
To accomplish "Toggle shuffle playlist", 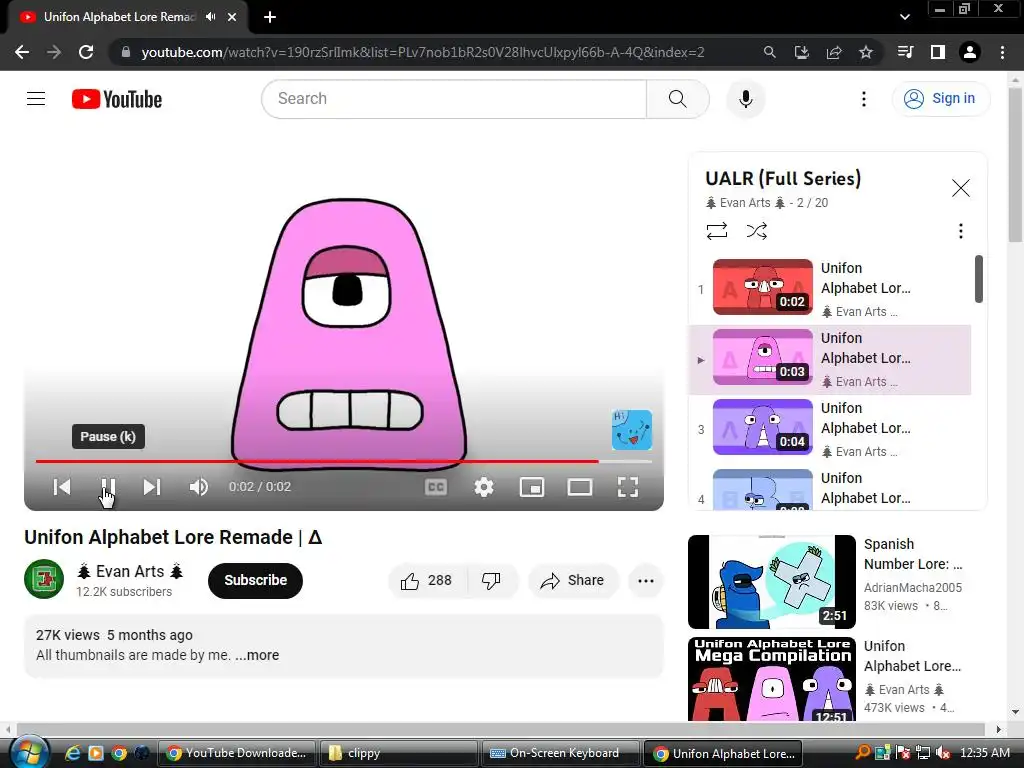I will click(756, 231).
